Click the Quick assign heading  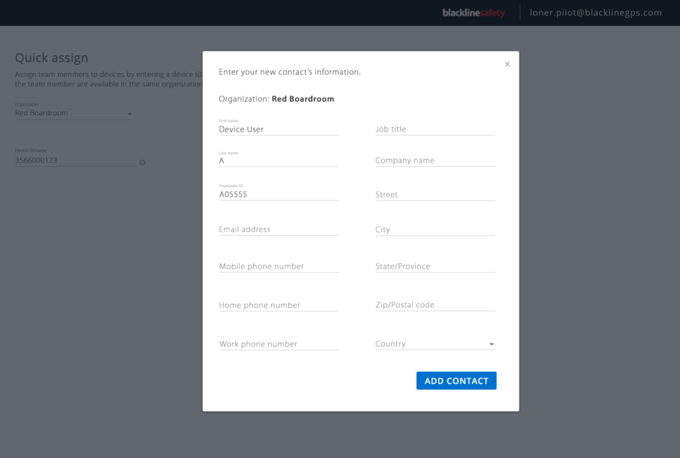[x=52, y=58]
